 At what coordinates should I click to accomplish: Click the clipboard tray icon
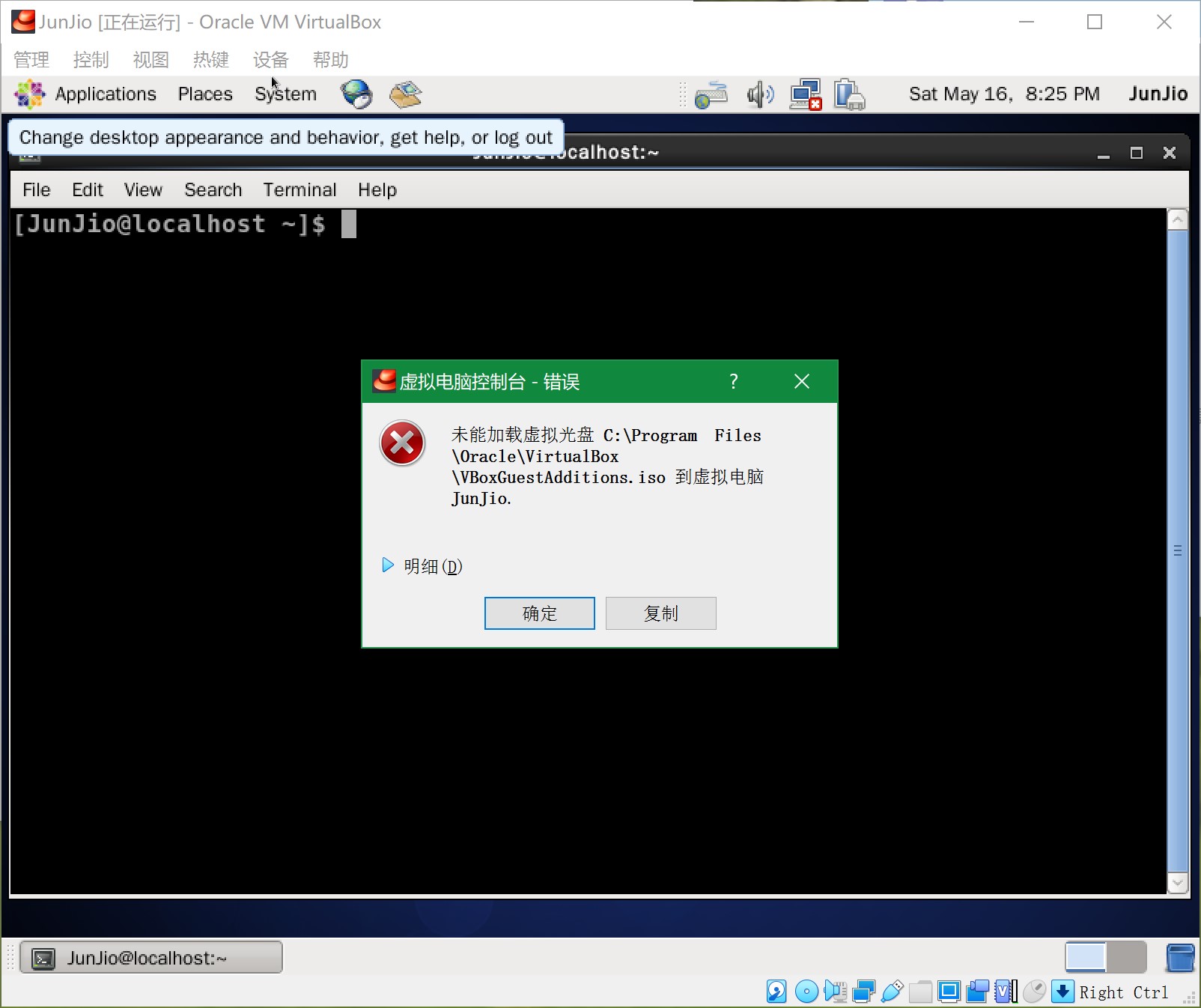point(850,95)
